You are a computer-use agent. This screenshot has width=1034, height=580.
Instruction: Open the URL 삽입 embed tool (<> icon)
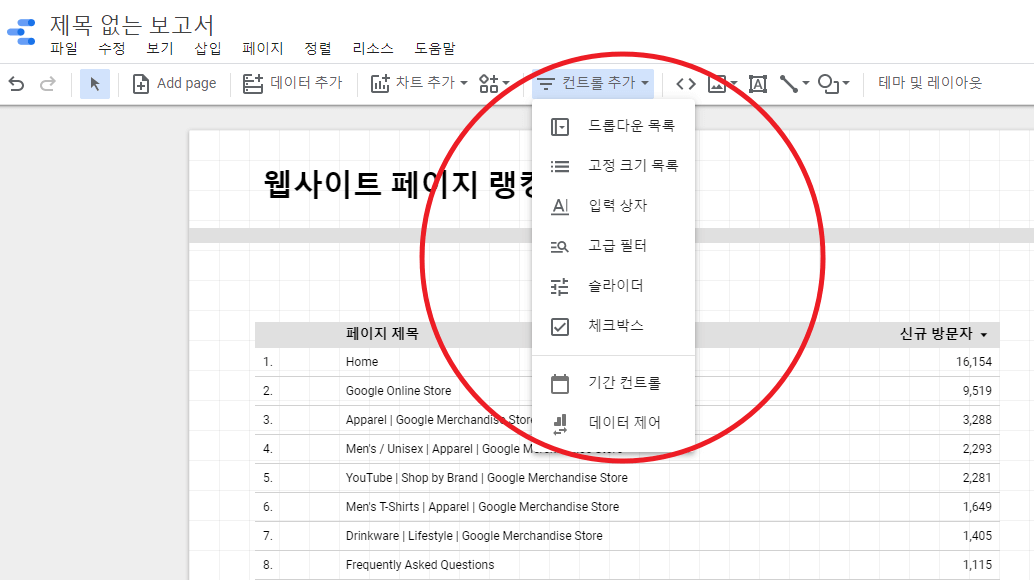click(x=684, y=84)
